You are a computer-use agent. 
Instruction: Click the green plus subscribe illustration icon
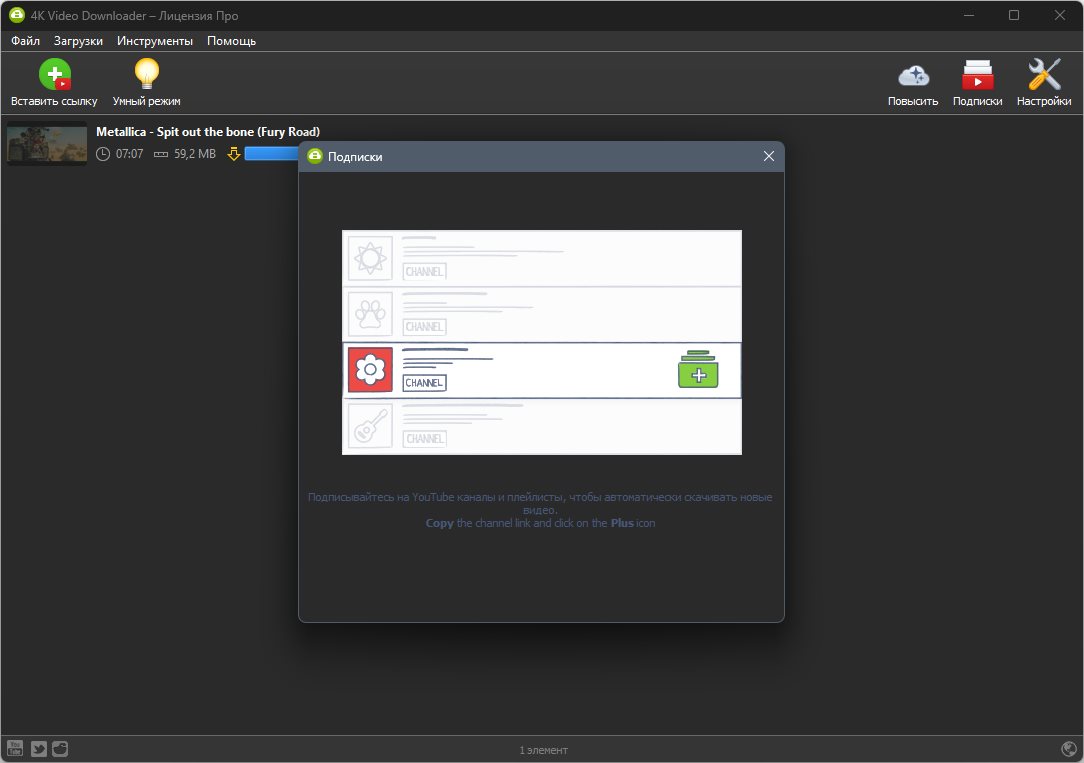click(x=698, y=370)
